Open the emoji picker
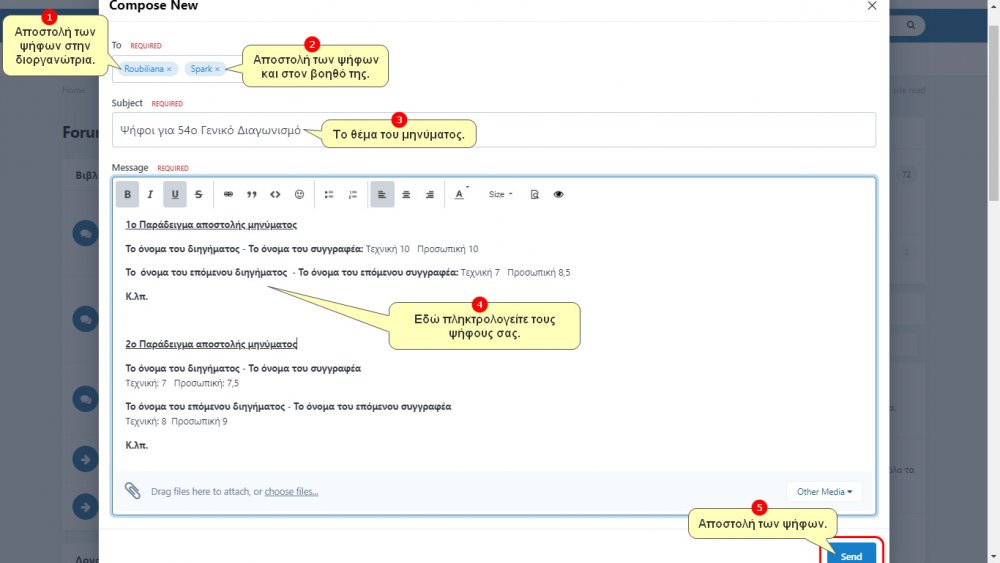Screen dimensions: 1000x563 [299, 194]
